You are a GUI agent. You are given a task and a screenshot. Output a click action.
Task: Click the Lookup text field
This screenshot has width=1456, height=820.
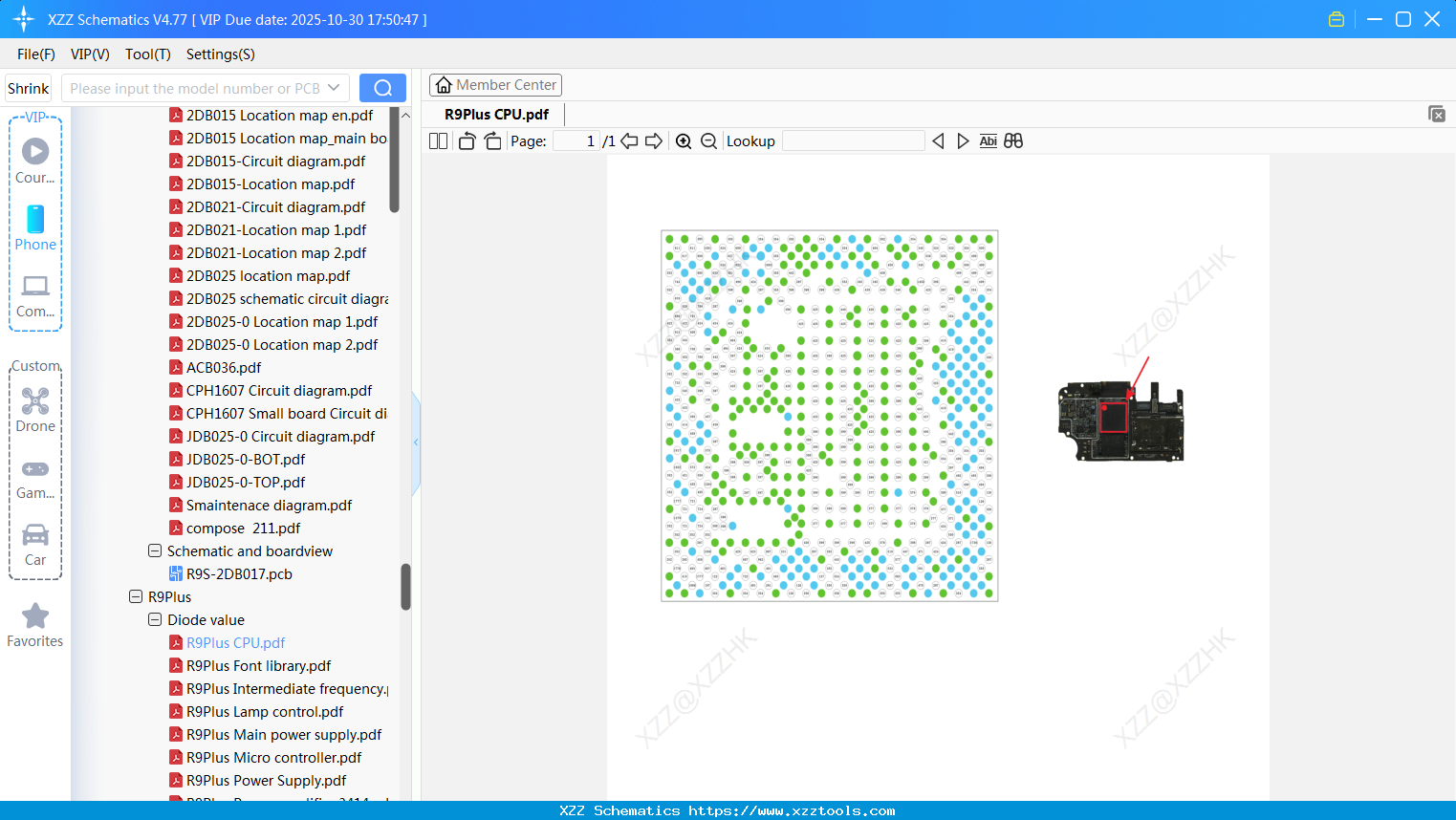854,141
